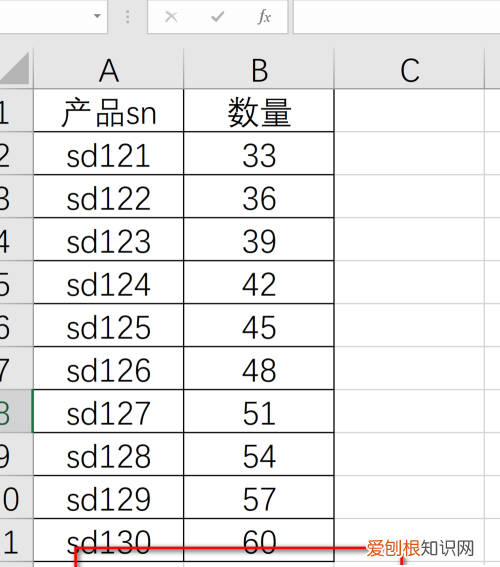
Task: Click the 爱创根知识网 watermark link
Action: (420, 548)
